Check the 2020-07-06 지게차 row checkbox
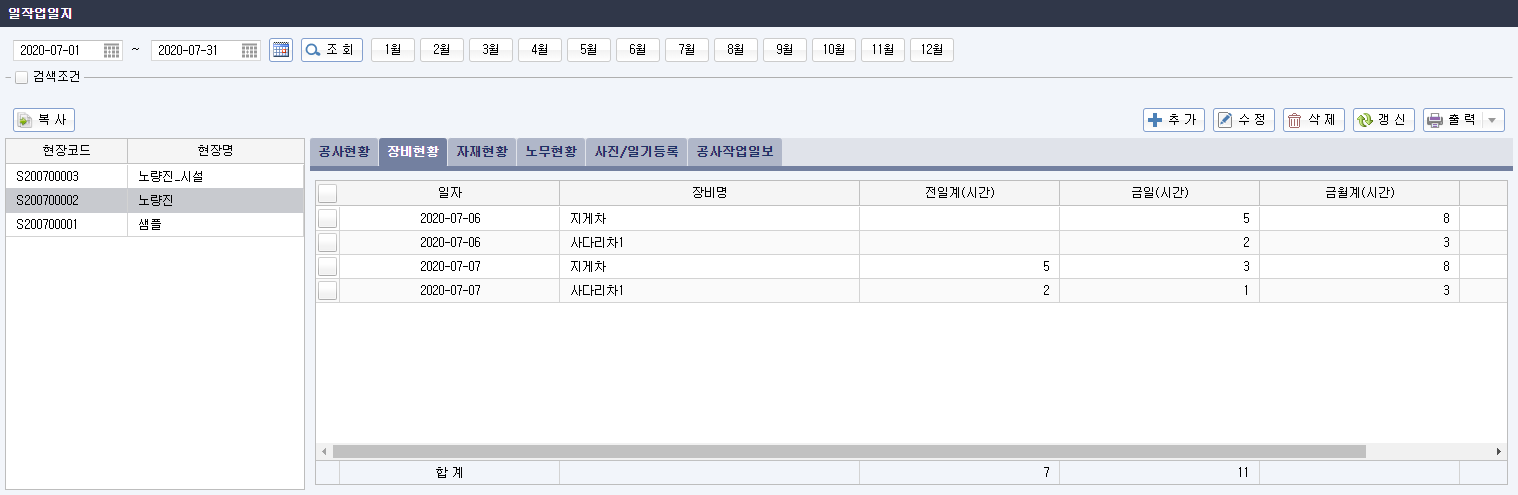 (x=328, y=217)
